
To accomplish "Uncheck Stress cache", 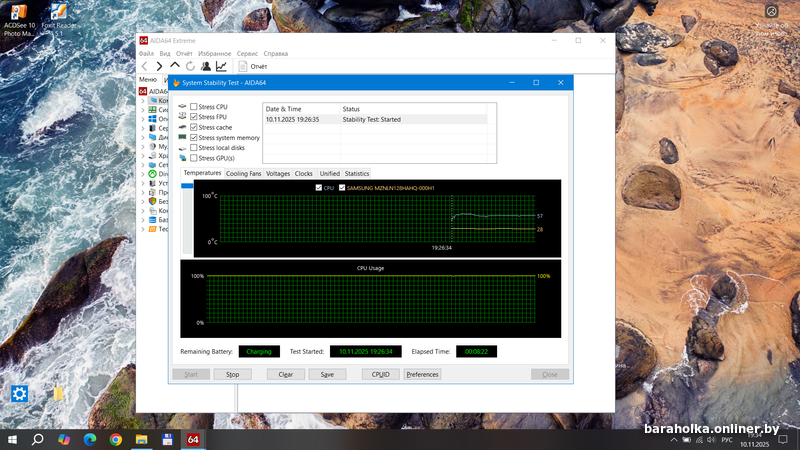I will click(x=194, y=127).
